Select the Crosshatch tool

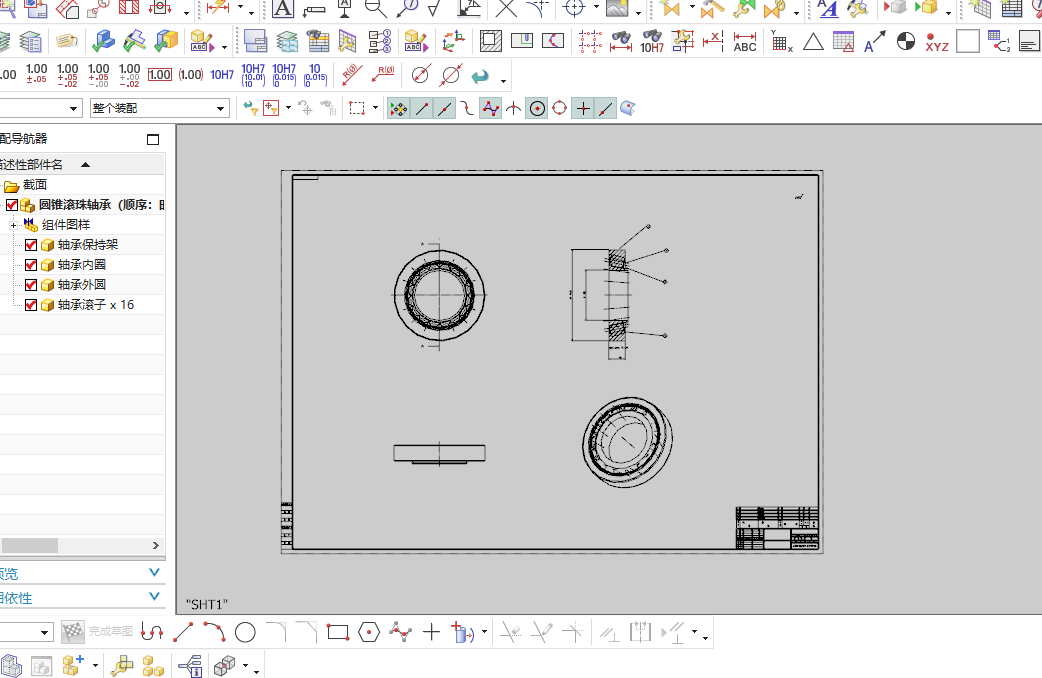click(490, 41)
